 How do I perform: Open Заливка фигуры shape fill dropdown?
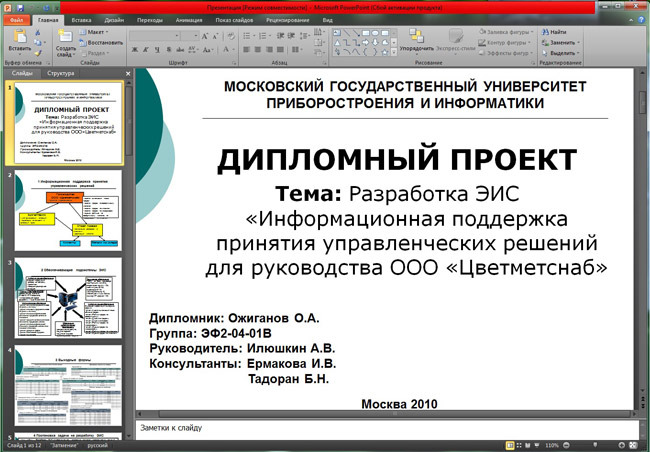(x=506, y=32)
